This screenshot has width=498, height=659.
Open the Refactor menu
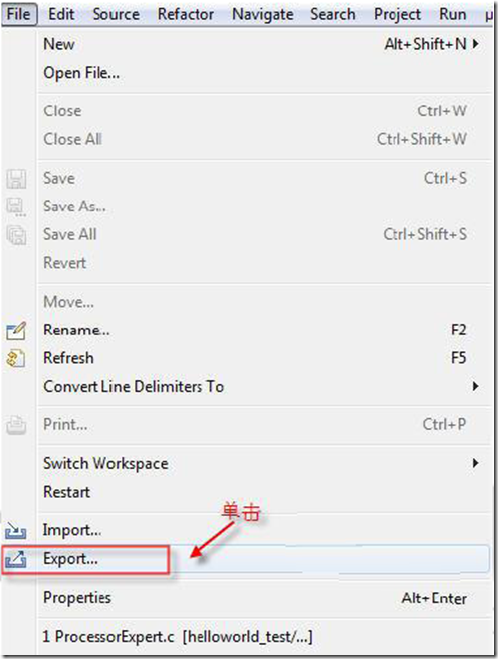[185, 14]
